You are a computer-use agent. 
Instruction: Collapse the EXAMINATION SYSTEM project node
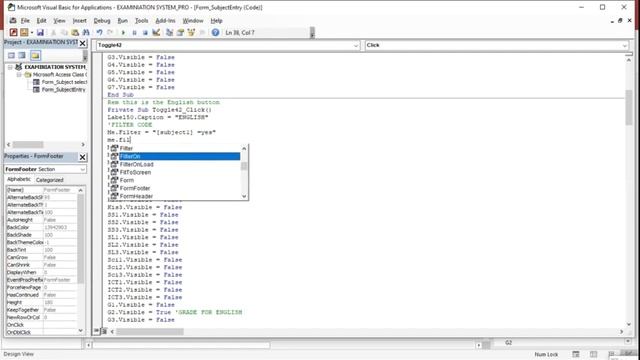10,67
